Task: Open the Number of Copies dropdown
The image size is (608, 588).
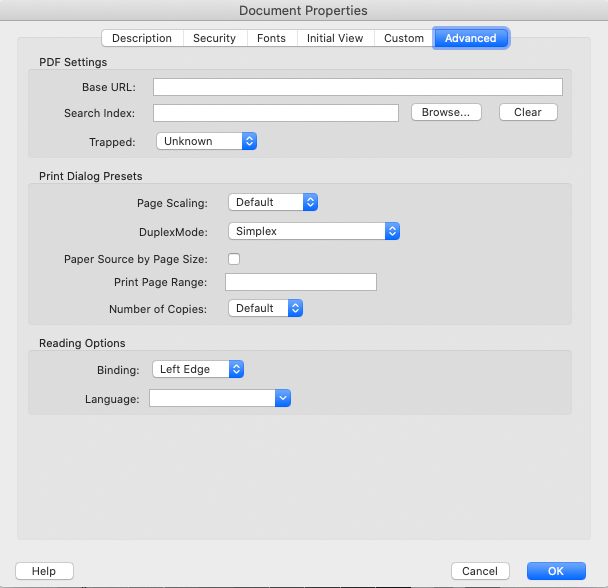Action: point(265,309)
